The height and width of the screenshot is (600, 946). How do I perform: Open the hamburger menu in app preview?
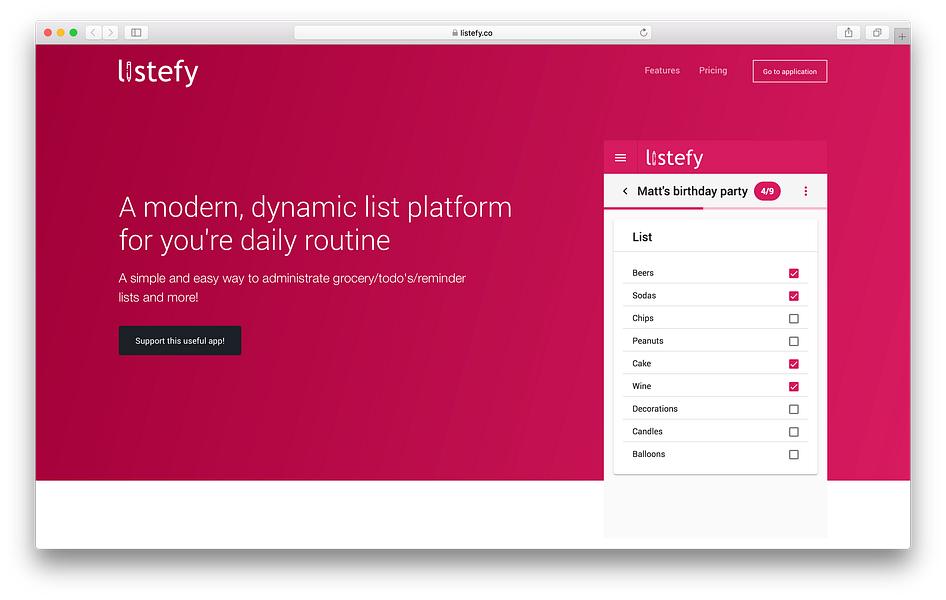[620, 158]
